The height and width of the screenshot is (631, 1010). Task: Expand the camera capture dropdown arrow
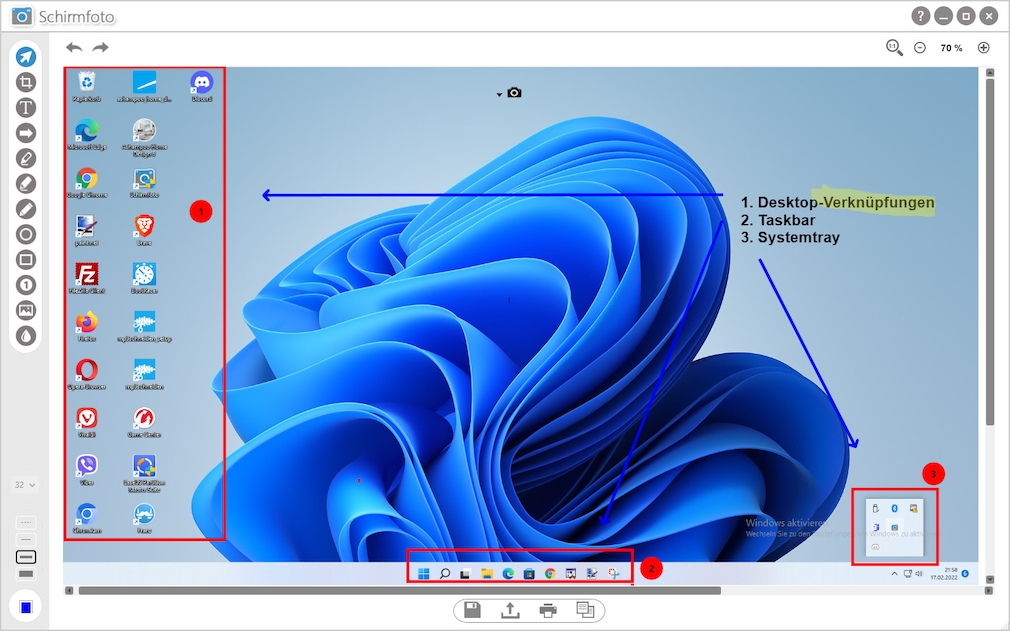click(499, 94)
